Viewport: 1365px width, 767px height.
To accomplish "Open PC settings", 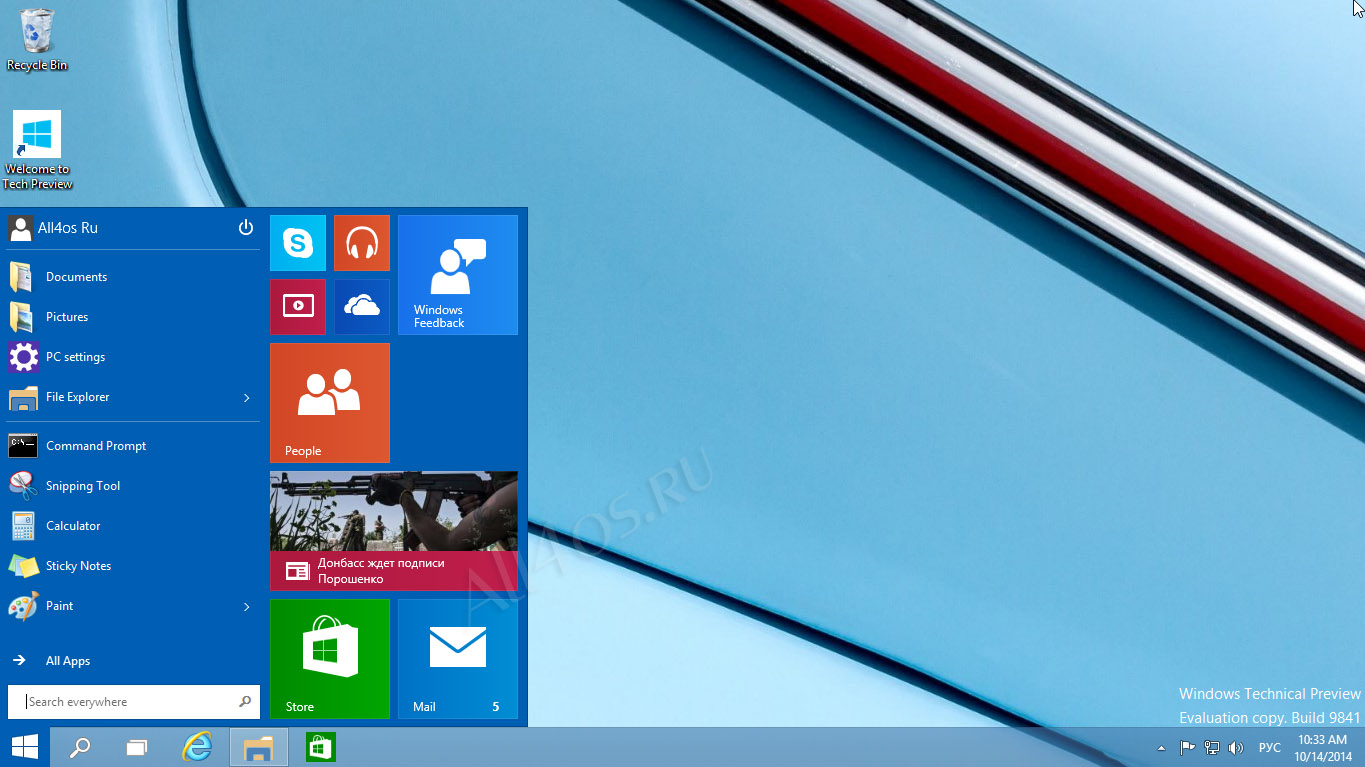I will point(133,357).
